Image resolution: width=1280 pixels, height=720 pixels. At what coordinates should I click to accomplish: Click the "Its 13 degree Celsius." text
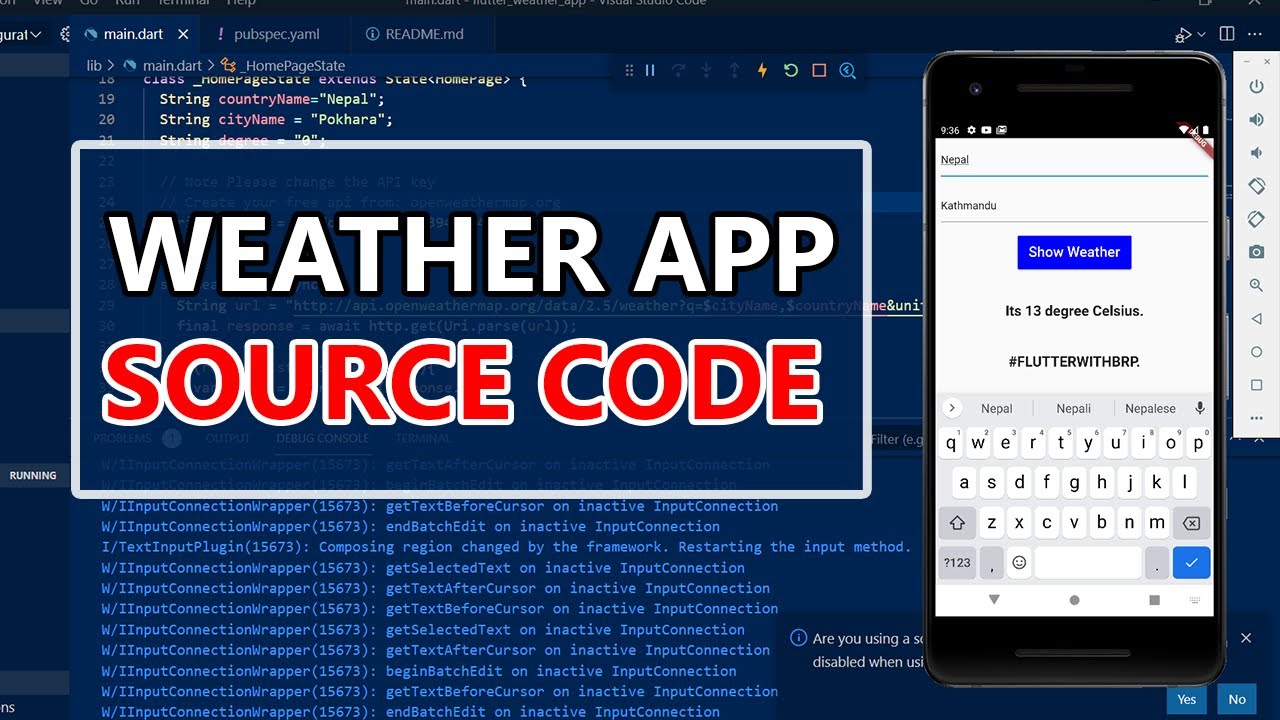click(x=1074, y=311)
